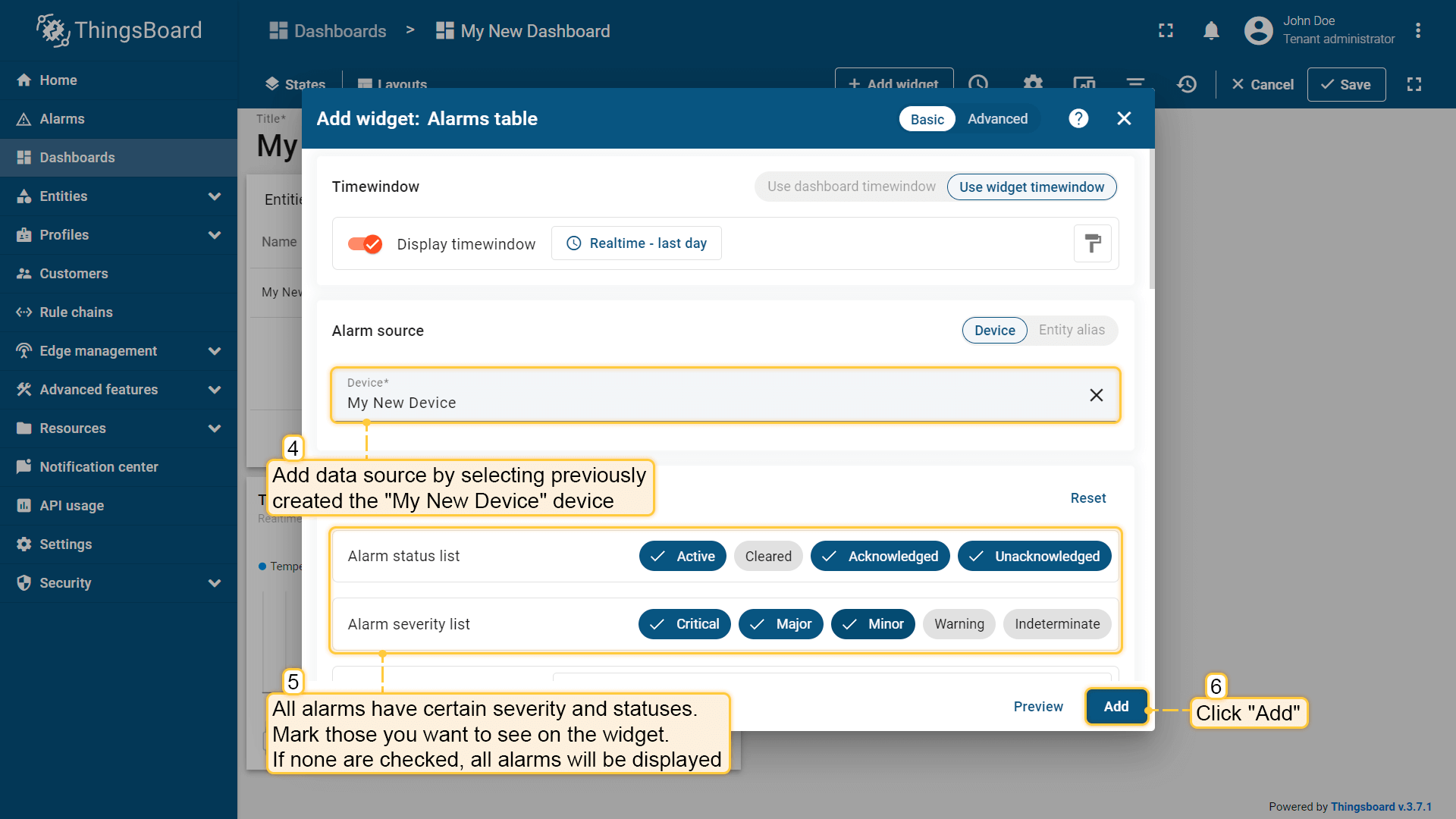
Task: Switch to the Advanced tab
Action: [x=996, y=118]
